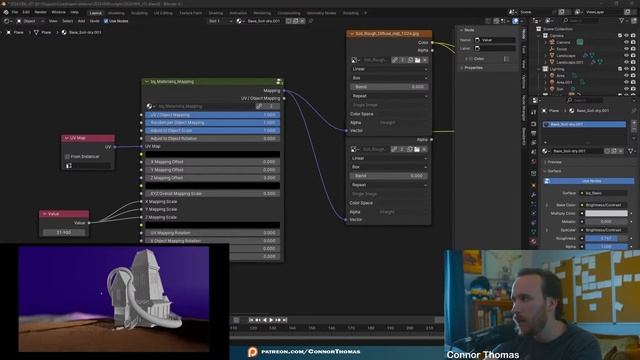Open the Blender logo menu
The image size is (640, 360).
click(x=6, y=12)
